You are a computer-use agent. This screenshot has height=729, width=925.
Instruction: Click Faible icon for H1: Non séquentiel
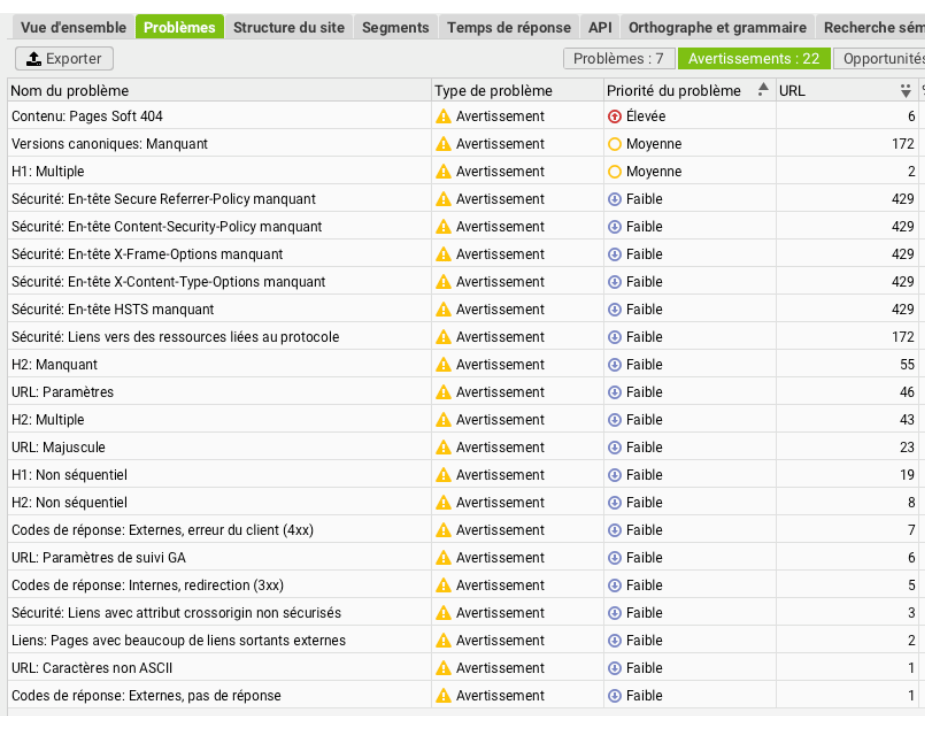click(x=614, y=475)
